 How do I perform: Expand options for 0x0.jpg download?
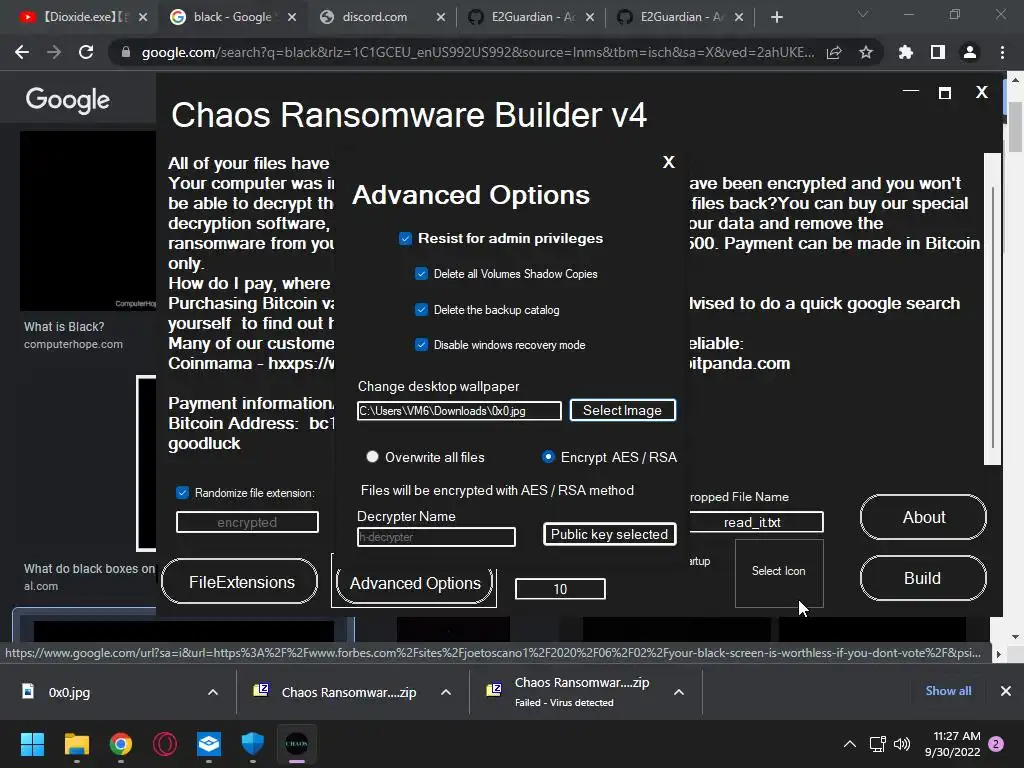[213, 692]
